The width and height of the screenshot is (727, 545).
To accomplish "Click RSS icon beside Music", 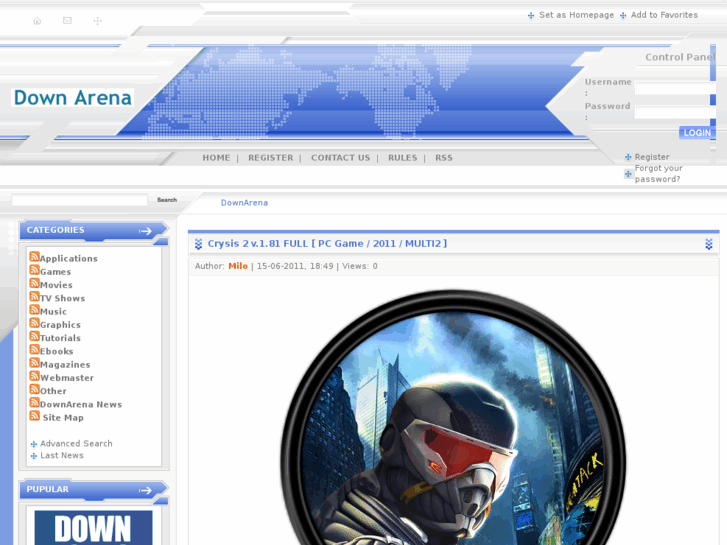I will coord(35,309).
